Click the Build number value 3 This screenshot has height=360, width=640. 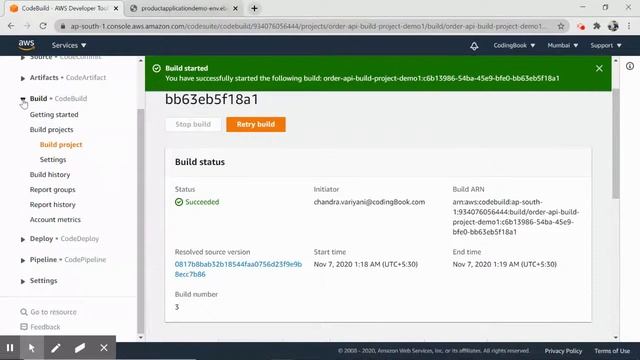click(x=177, y=307)
